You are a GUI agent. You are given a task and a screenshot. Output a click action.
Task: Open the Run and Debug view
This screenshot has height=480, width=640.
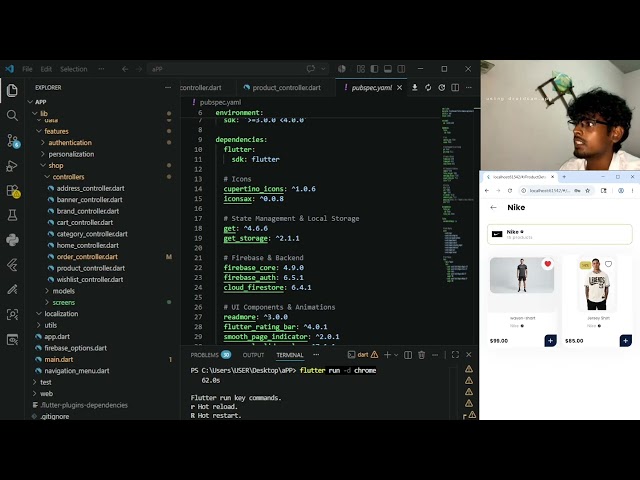(12, 166)
